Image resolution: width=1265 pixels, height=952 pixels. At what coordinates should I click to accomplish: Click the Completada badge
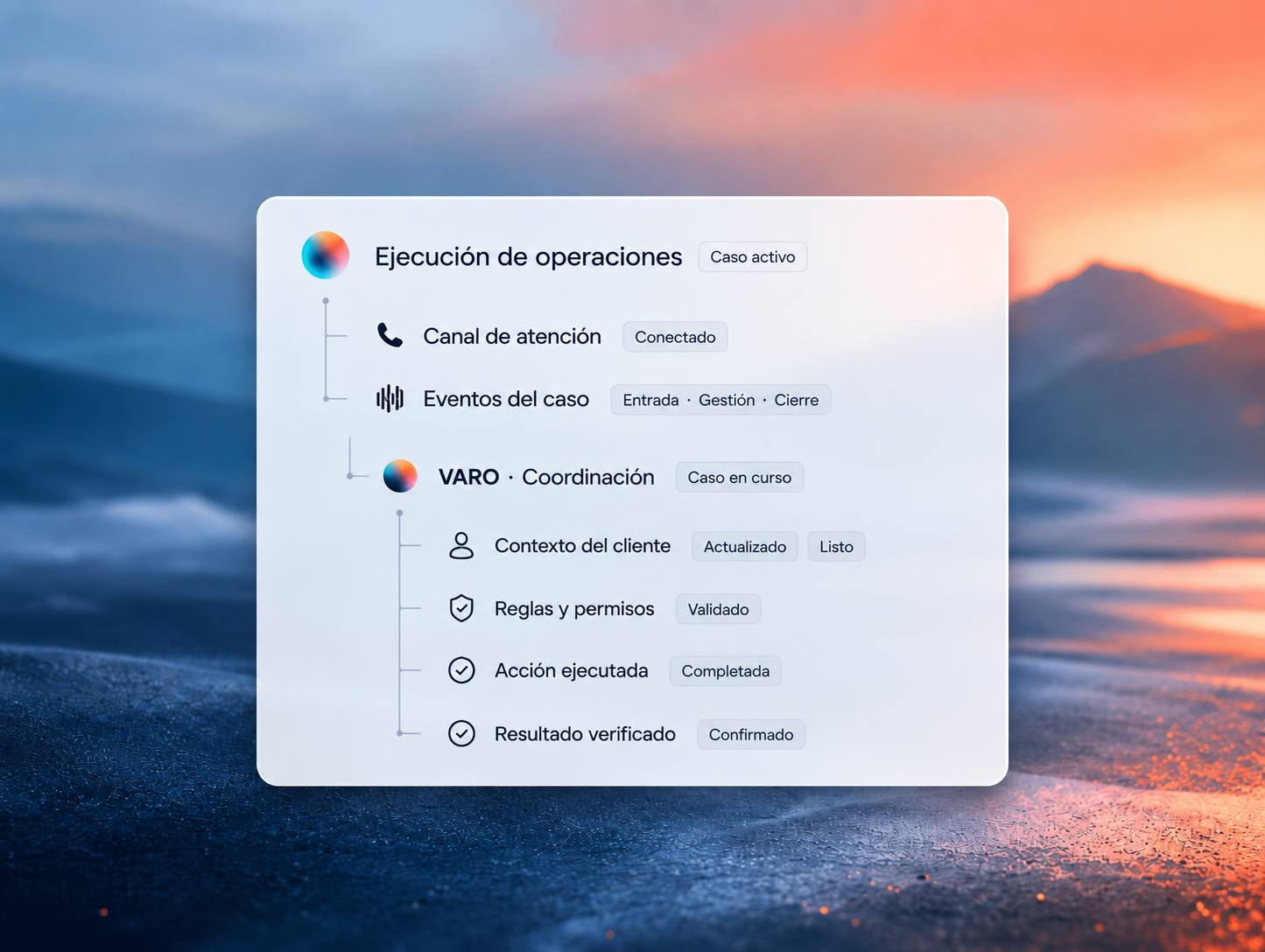coord(726,671)
